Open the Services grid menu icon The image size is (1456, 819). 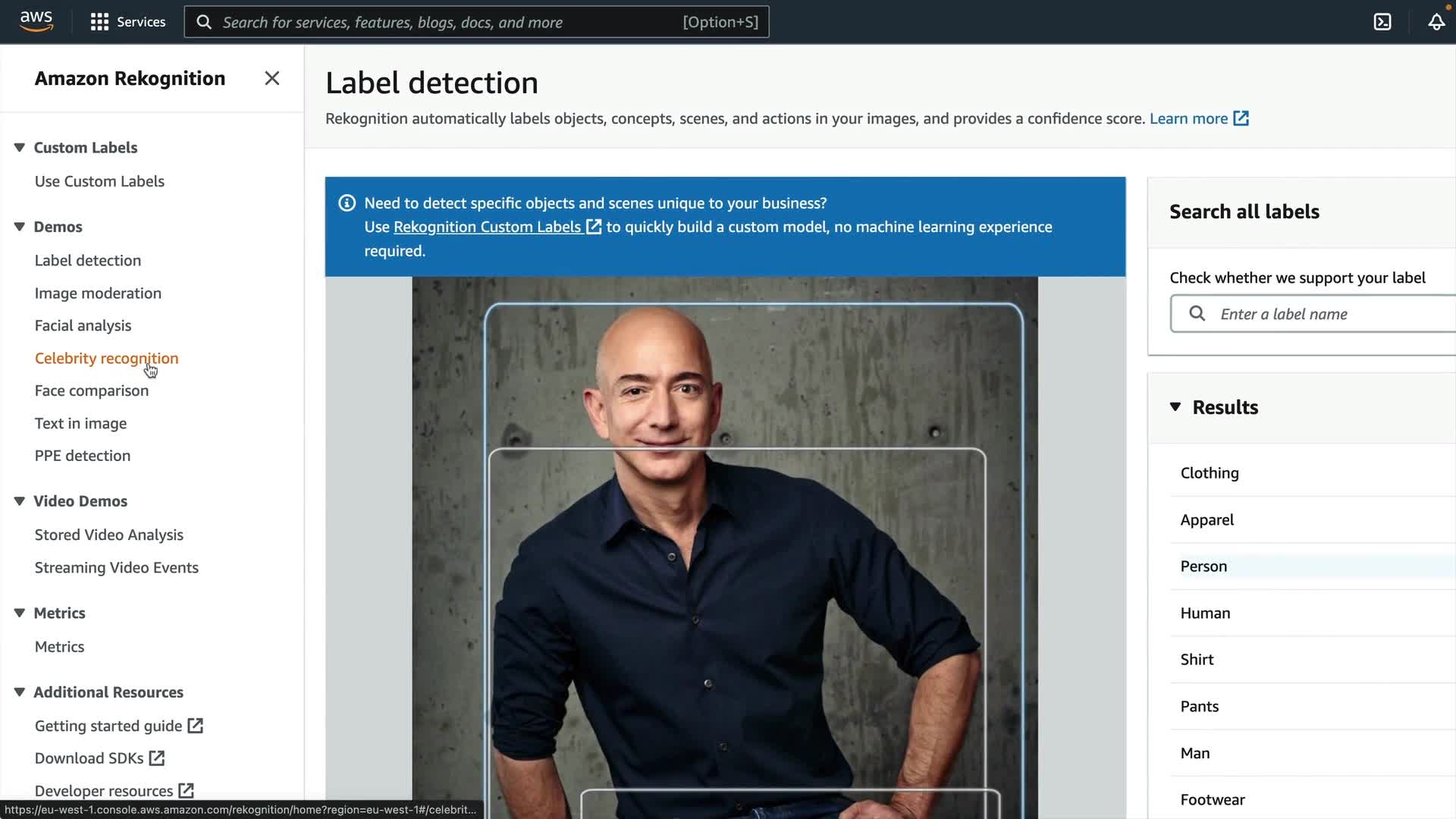click(x=99, y=22)
